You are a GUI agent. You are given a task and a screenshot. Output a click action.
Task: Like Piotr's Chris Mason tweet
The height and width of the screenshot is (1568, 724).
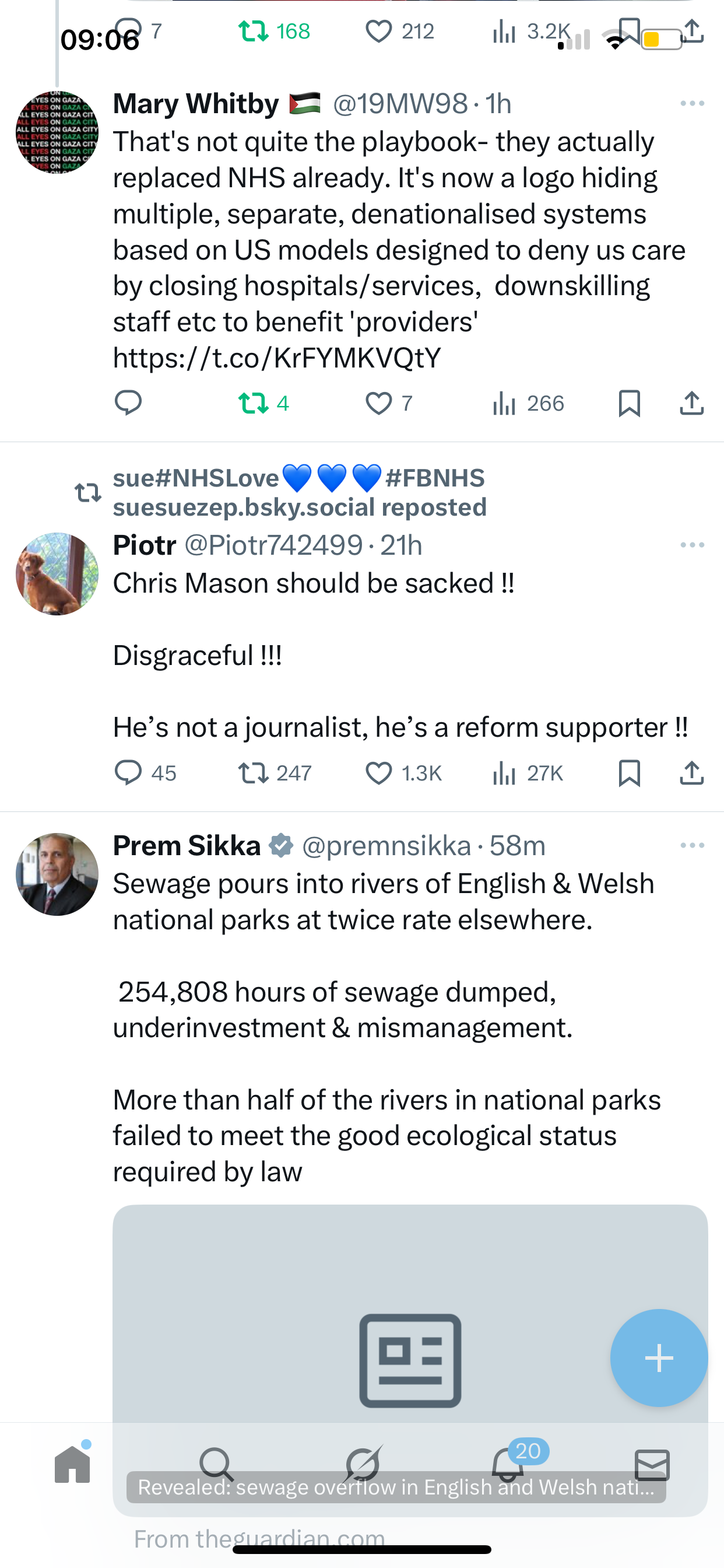tap(378, 773)
